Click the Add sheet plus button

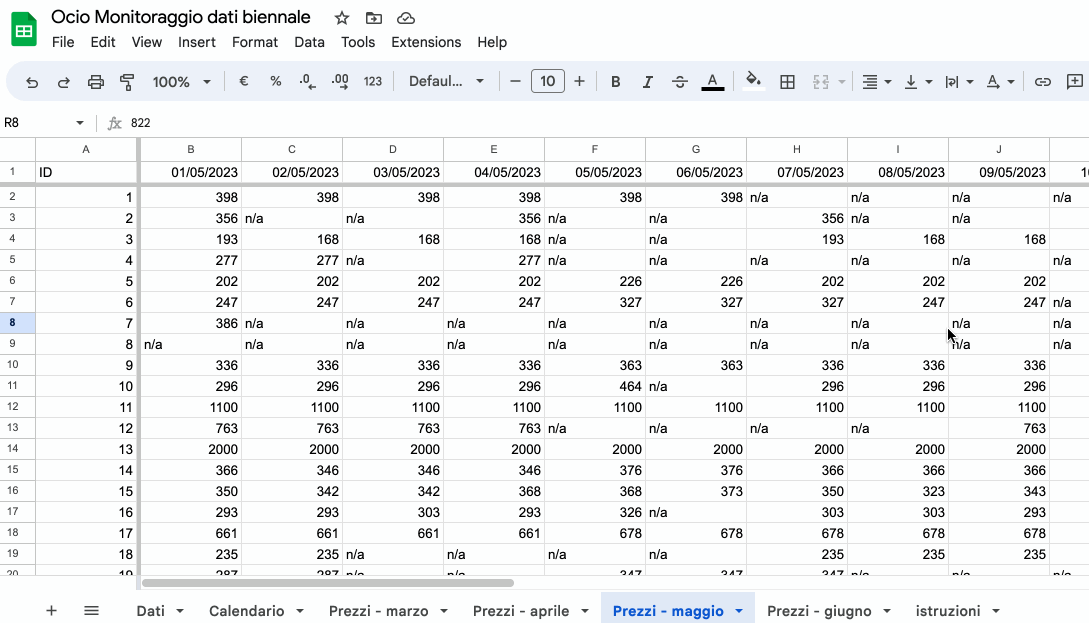[x=51, y=611]
